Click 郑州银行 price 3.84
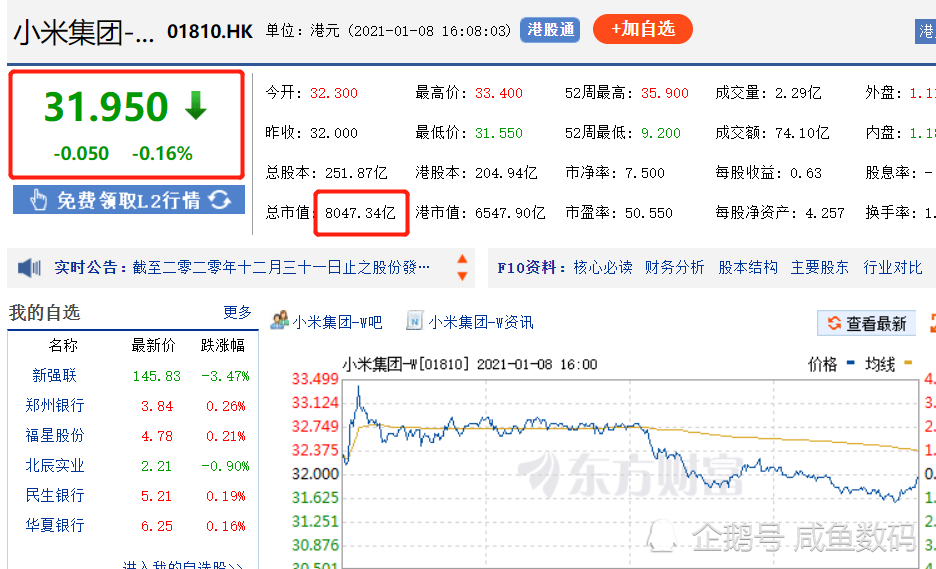The width and height of the screenshot is (936, 569). pyautogui.click(x=156, y=406)
